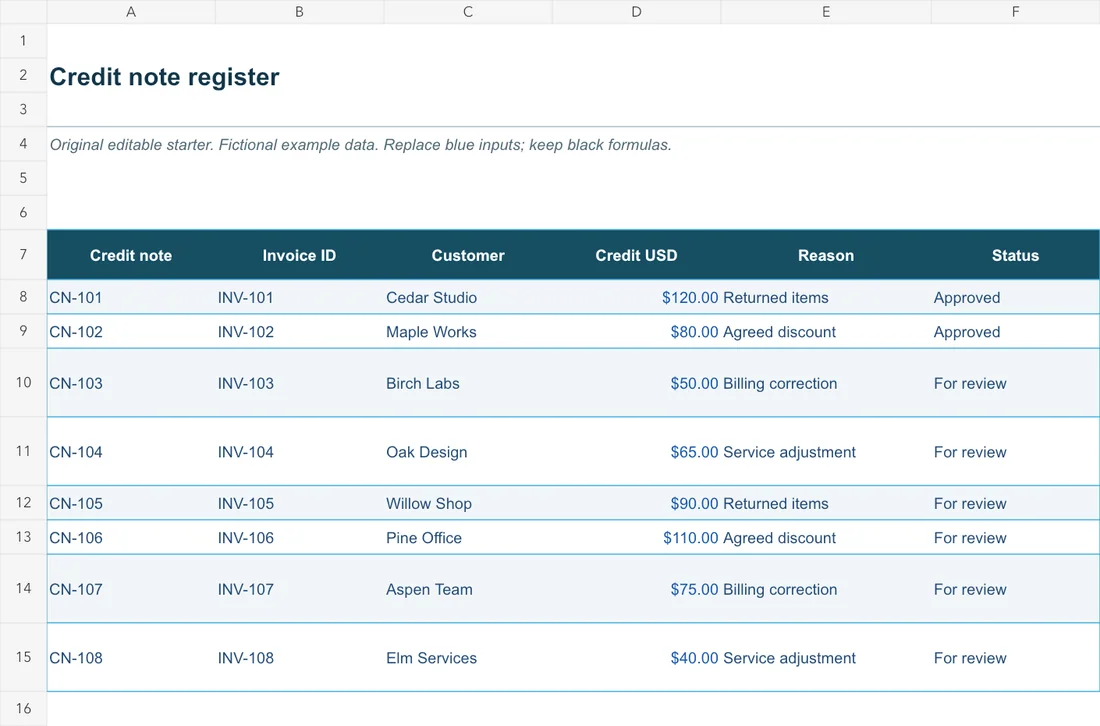Select column E header
Screen dimensions: 1100x726
pos(826,12)
